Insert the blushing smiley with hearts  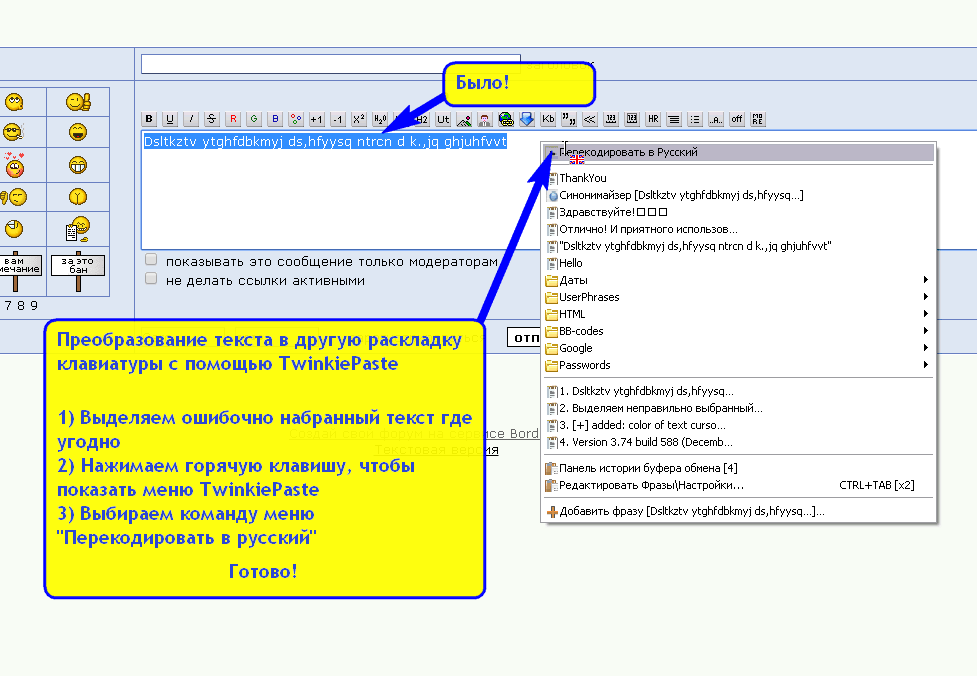(14, 165)
